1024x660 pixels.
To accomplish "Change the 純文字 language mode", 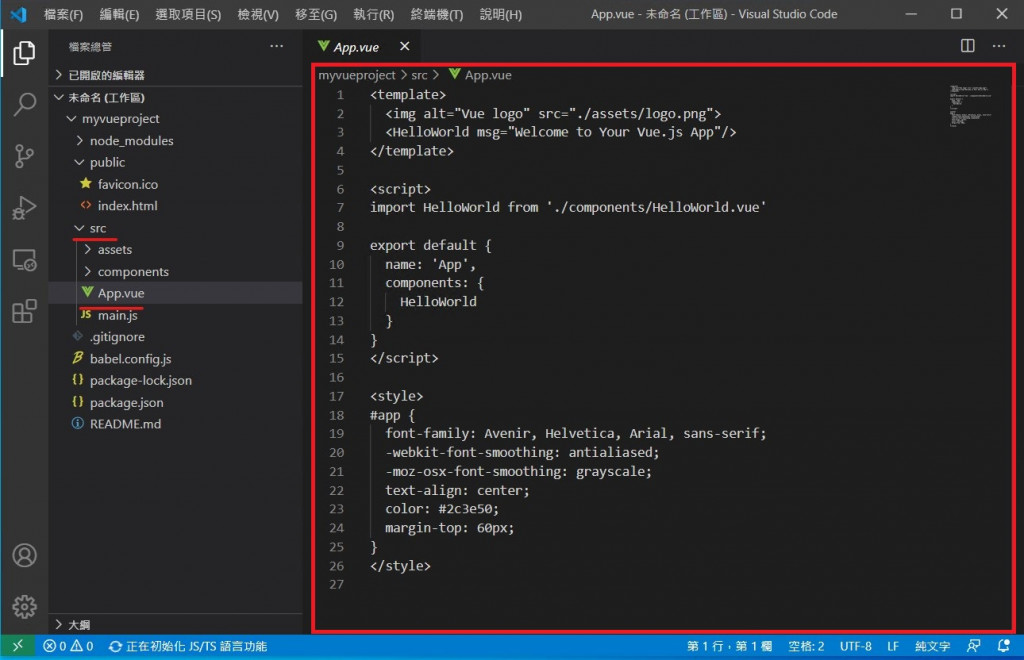I will [x=932, y=646].
